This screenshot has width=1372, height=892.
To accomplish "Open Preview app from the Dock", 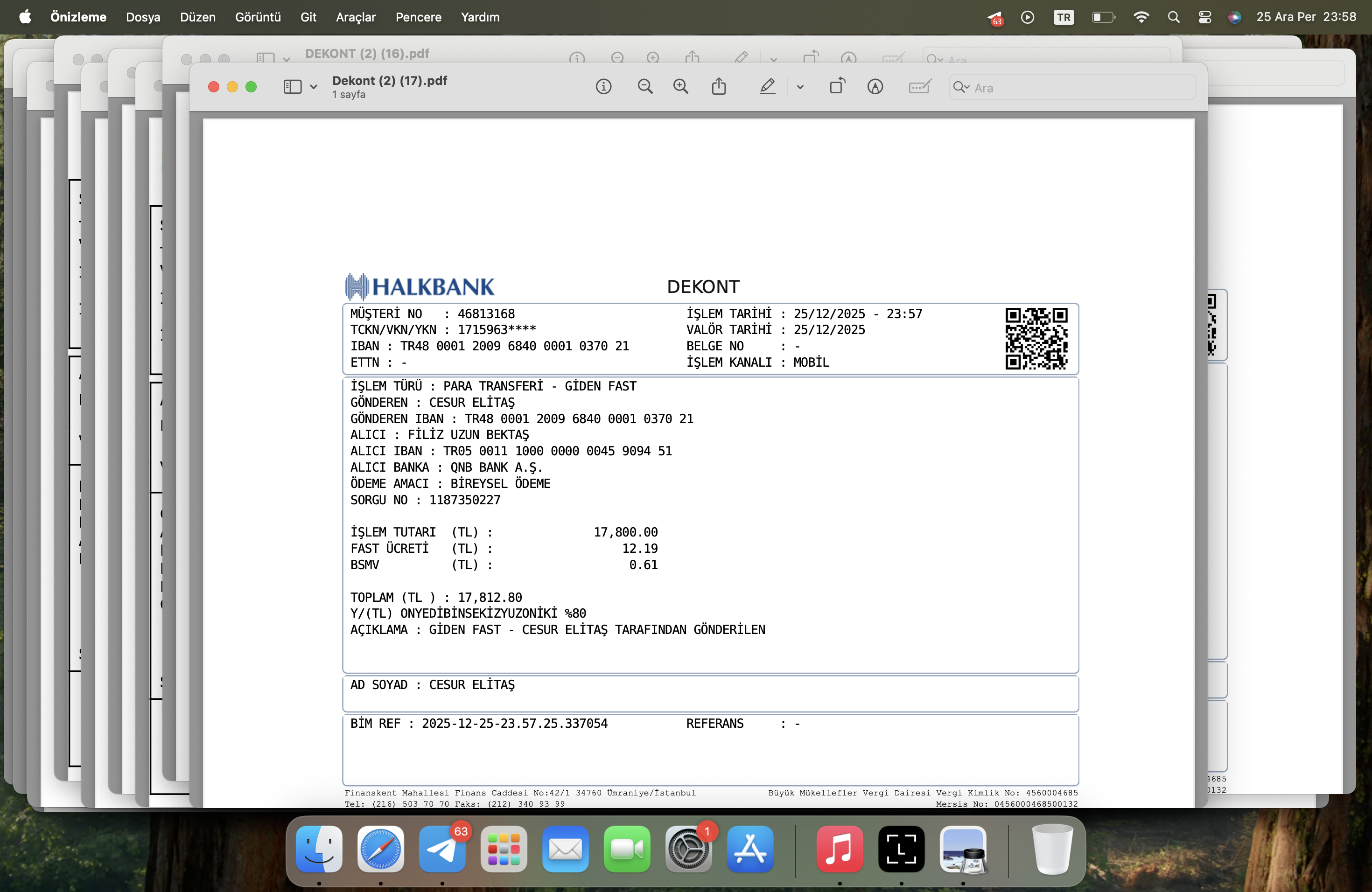I will (963, 849).
